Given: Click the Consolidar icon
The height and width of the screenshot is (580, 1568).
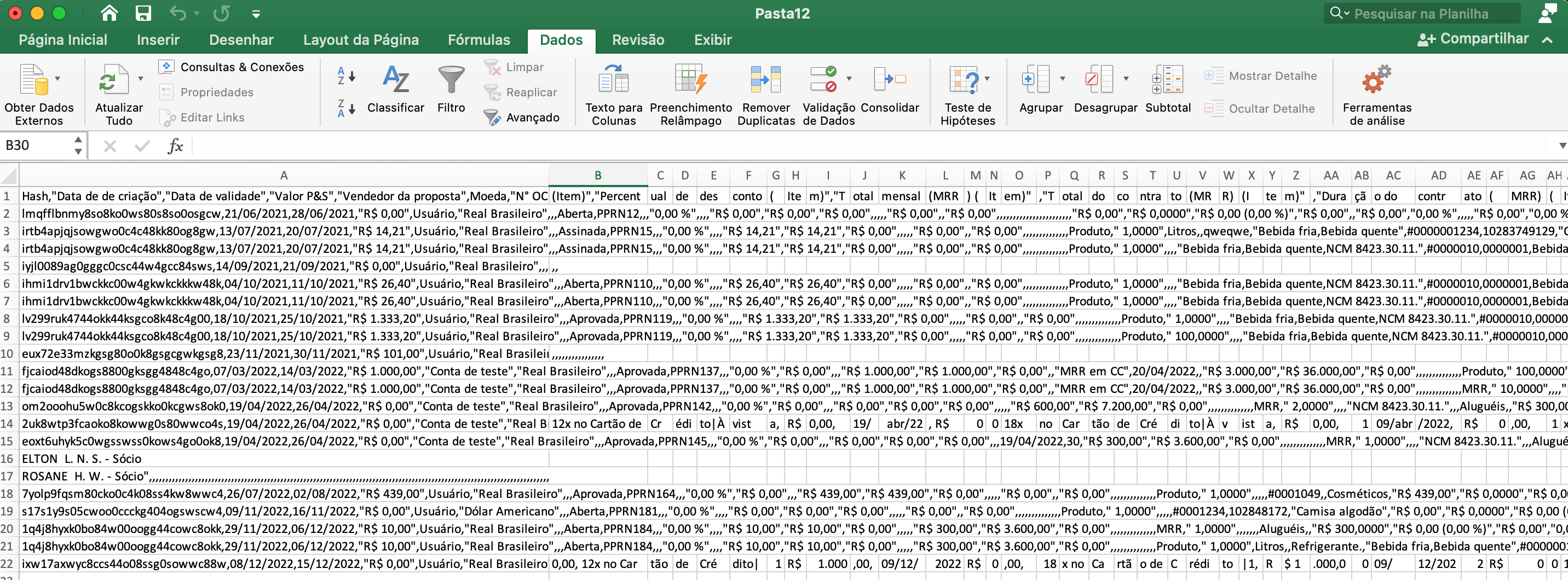Looking at the screenshot, I should 889,80.
